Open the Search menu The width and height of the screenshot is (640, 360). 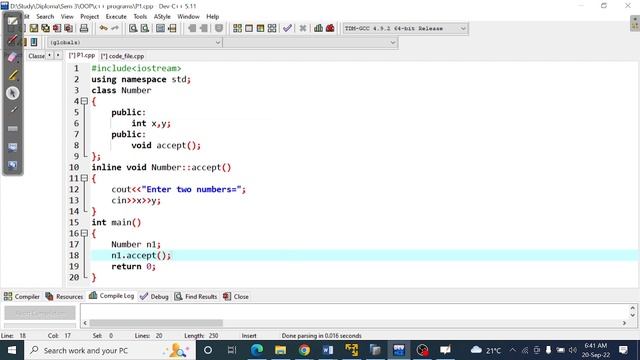pos(45,16)
